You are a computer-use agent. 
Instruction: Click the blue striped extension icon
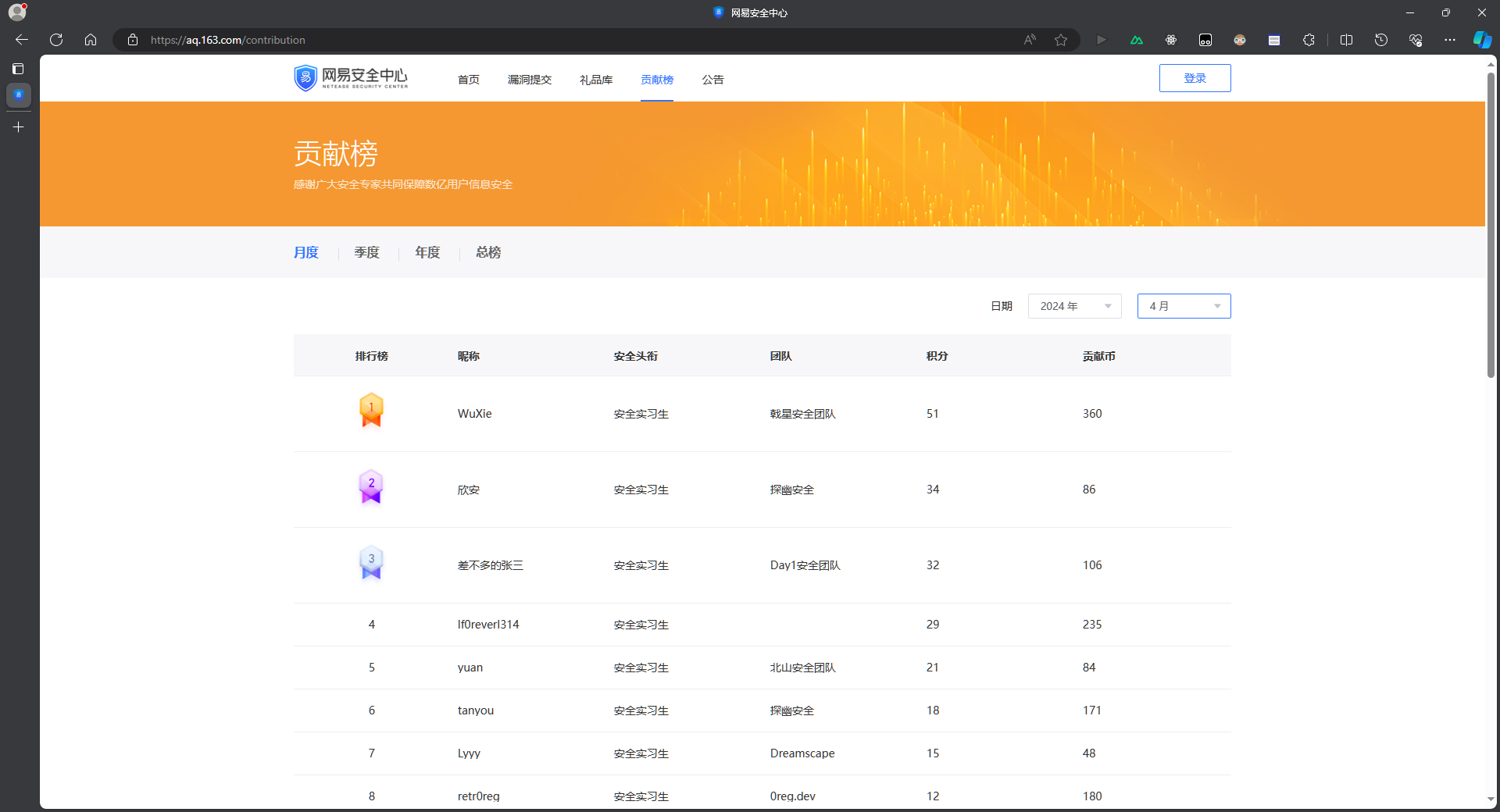1274,40
